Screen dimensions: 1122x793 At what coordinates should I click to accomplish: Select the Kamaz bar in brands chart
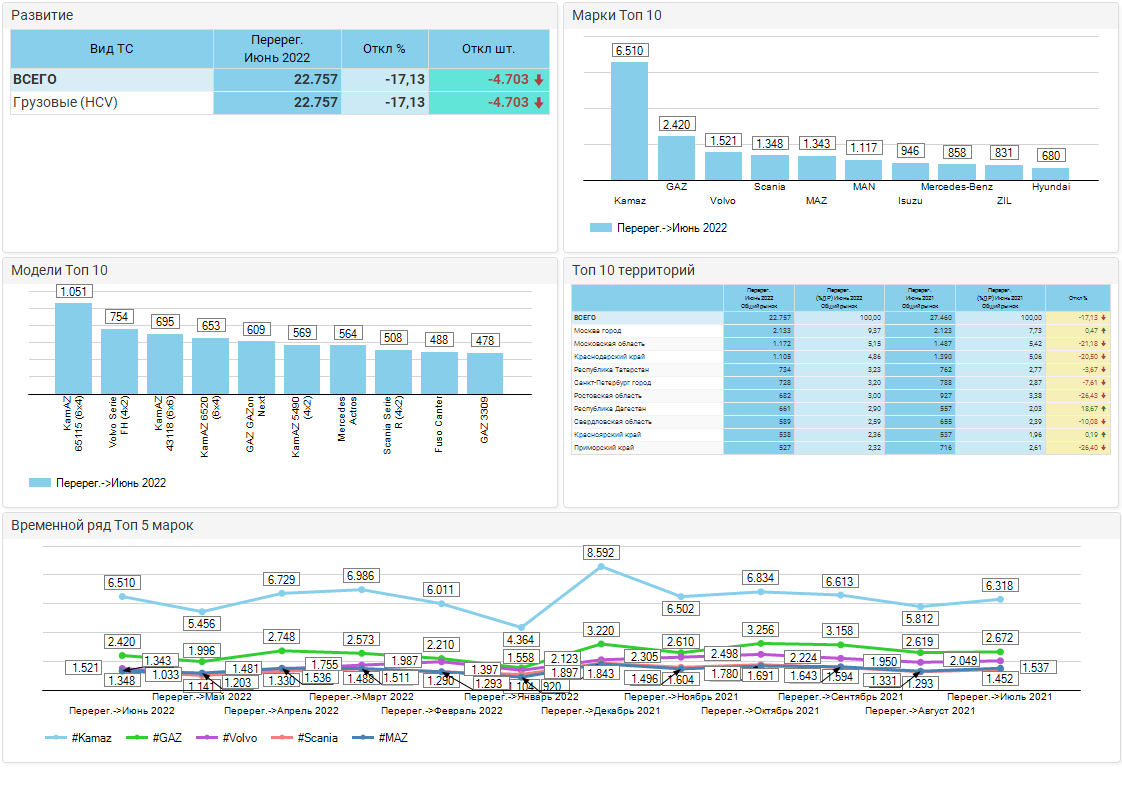pos(629,120)
